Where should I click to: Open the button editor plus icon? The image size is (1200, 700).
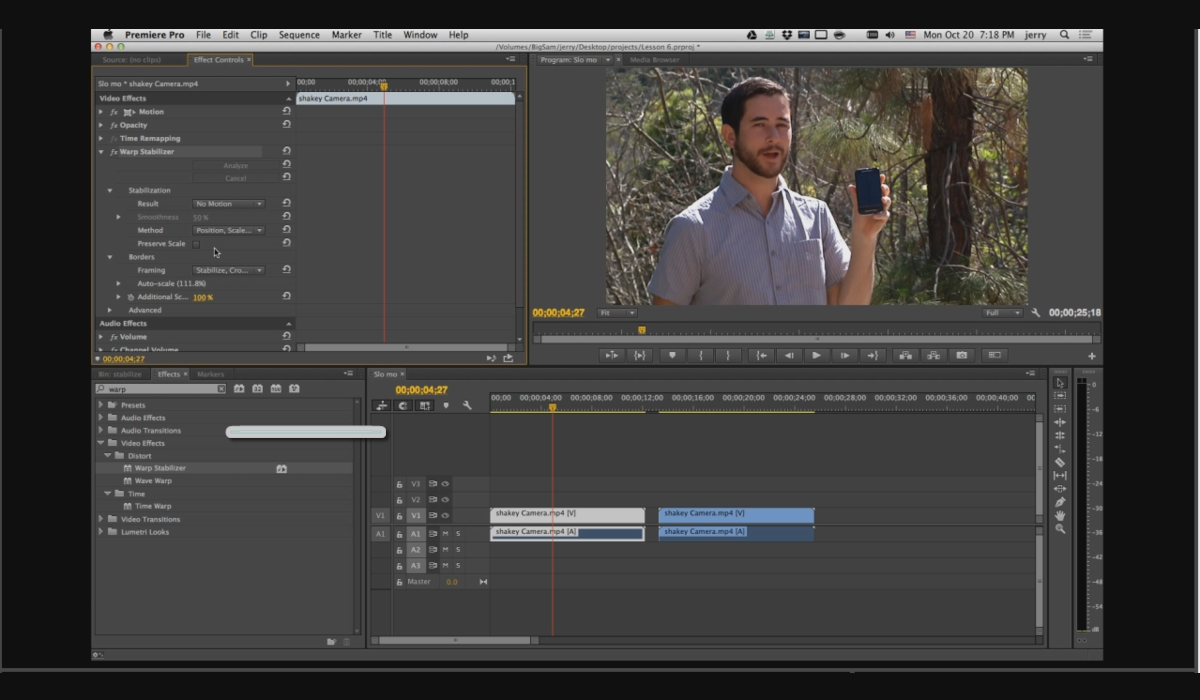1092,356
